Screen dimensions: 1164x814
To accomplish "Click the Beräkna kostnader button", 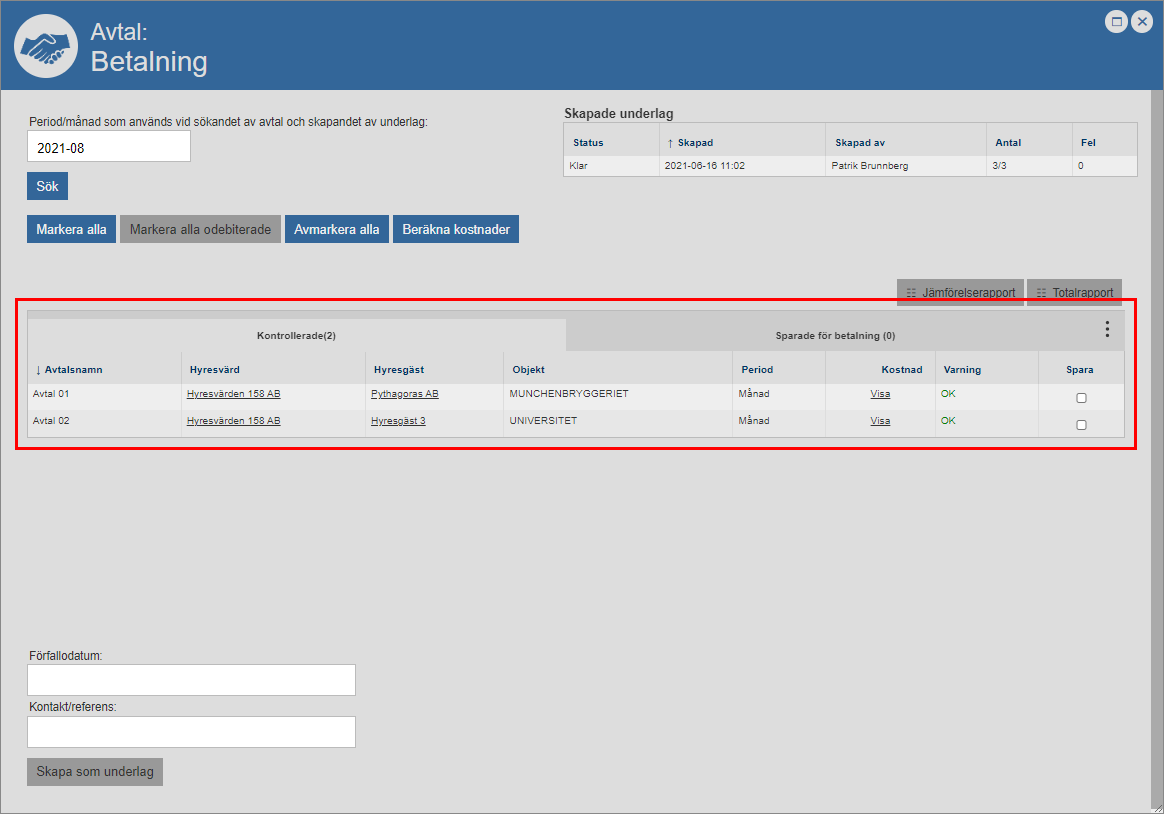I will pyautogui.click(x=456, y=229).
